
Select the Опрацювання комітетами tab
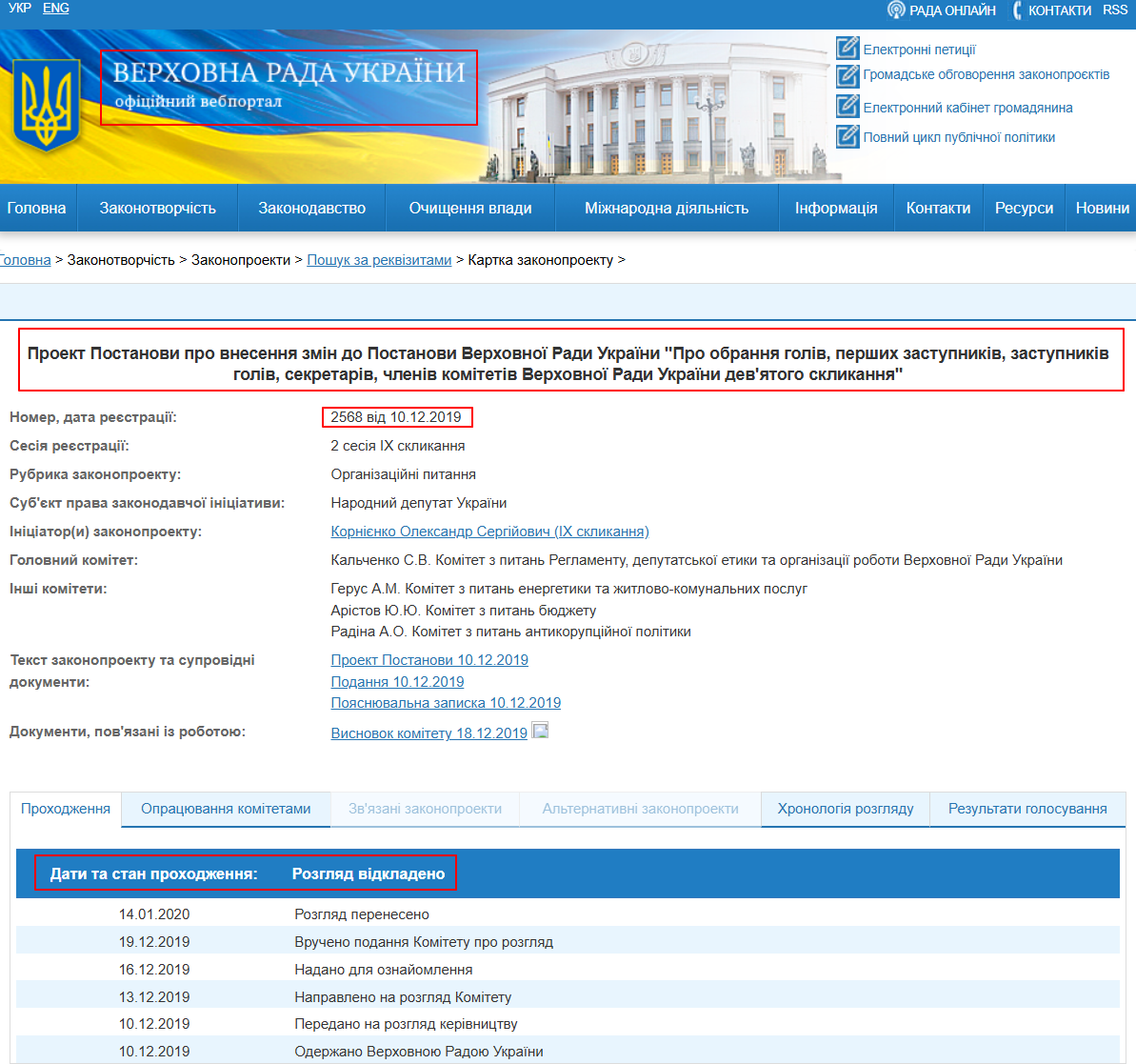coord(226,809)
